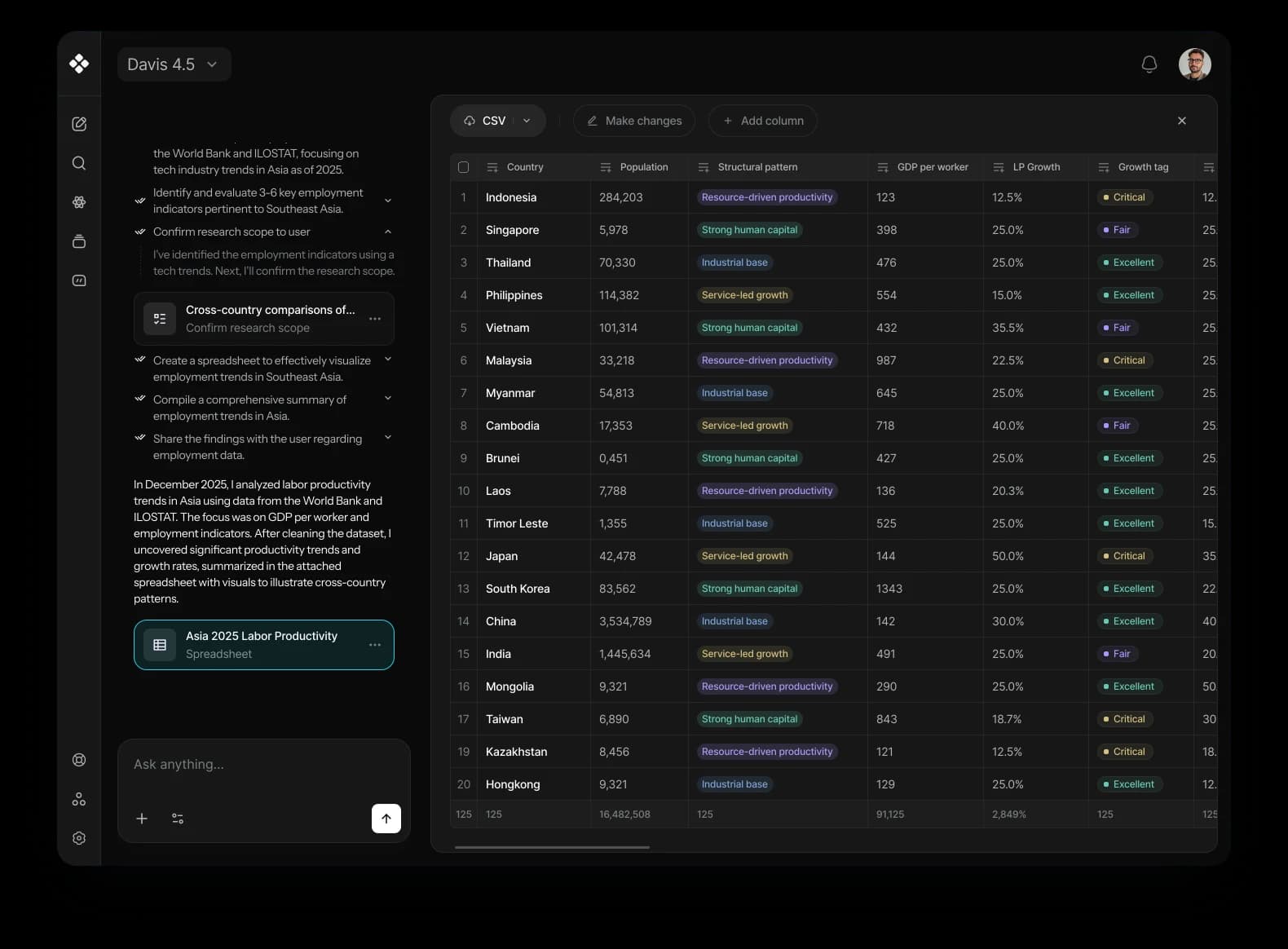This screenshot has width=1288, height=949.
Task: Click the GDP per worker column sort icon
Action: (883, 167)
